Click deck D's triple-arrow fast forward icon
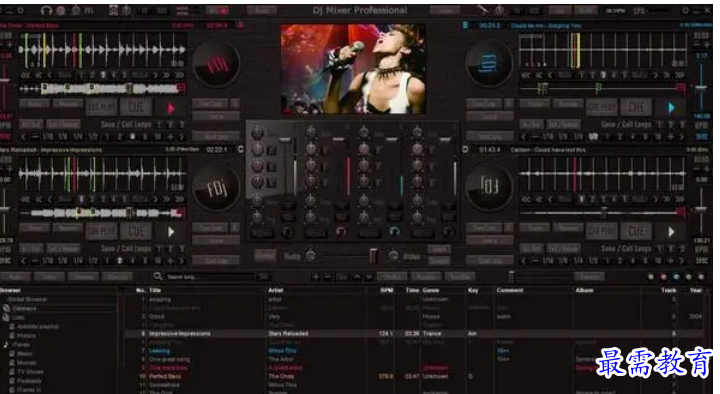 point(679,199)
